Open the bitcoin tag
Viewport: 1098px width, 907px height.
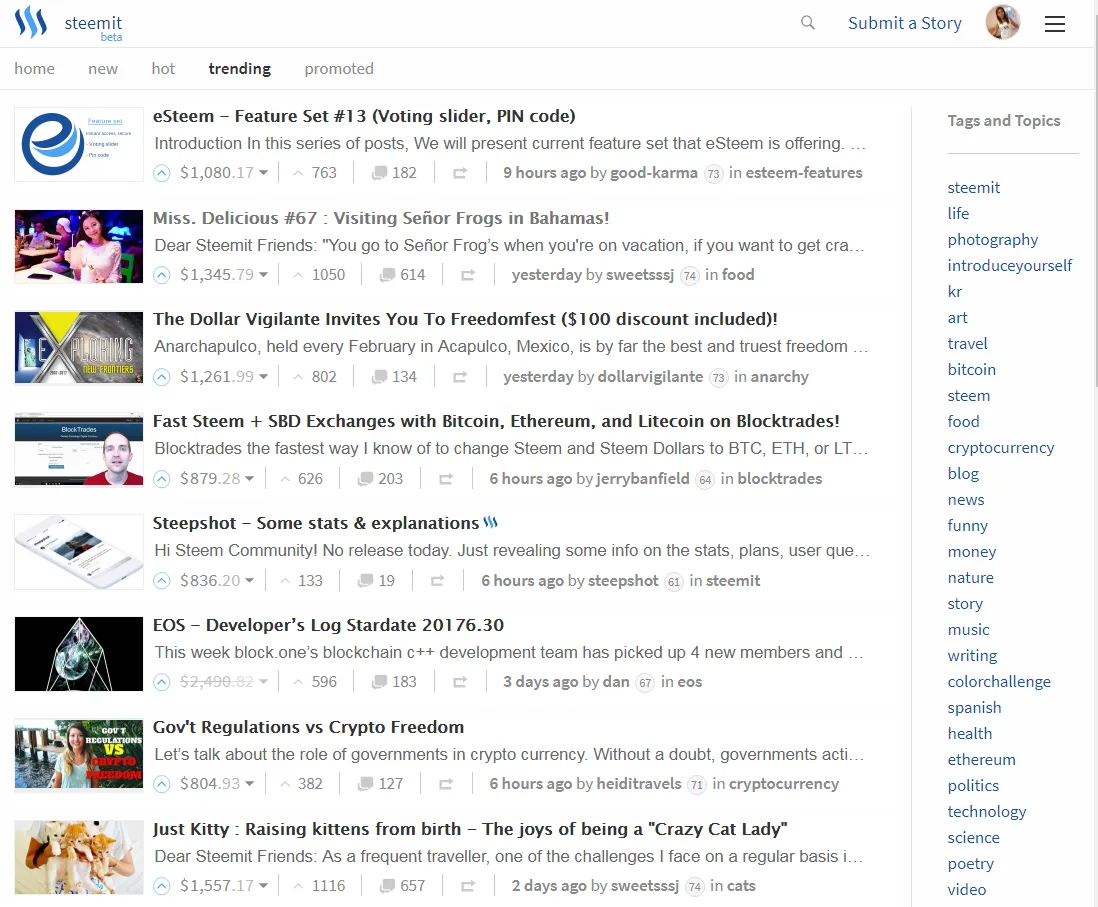[971, 370]
